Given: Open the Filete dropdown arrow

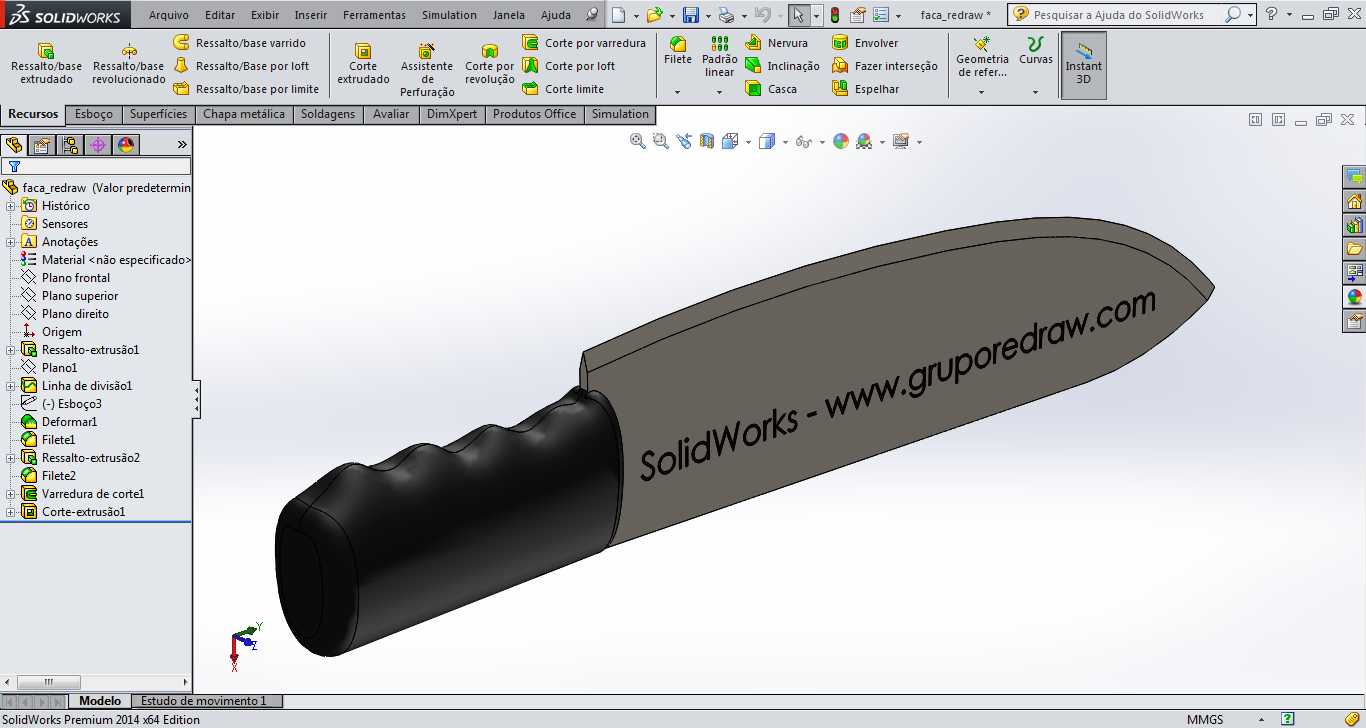Looking at the screenshot, I should click(x=678, y=92).
